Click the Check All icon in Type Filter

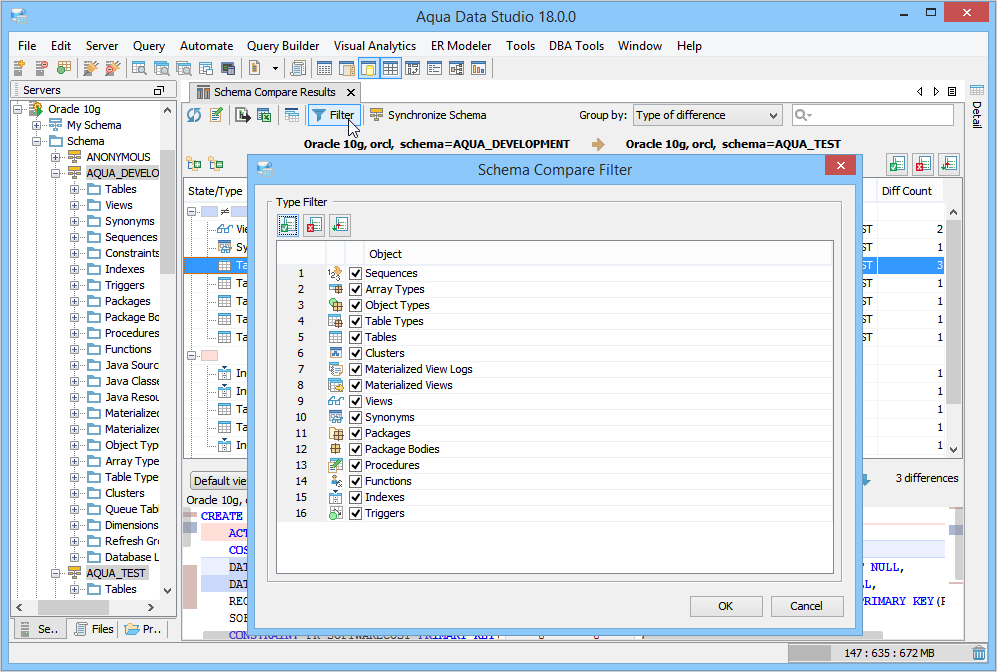click(x=288, y=226)
